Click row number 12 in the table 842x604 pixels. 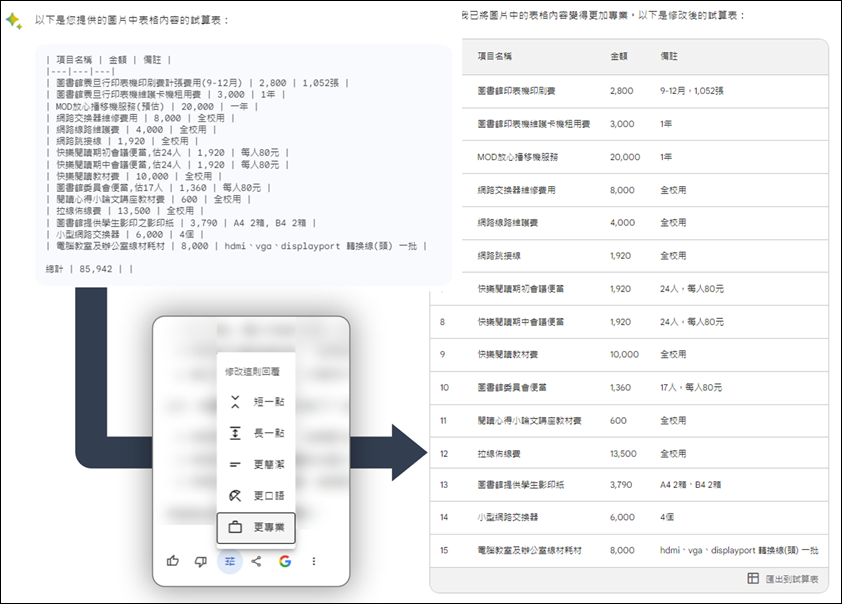tap(444, 454)
